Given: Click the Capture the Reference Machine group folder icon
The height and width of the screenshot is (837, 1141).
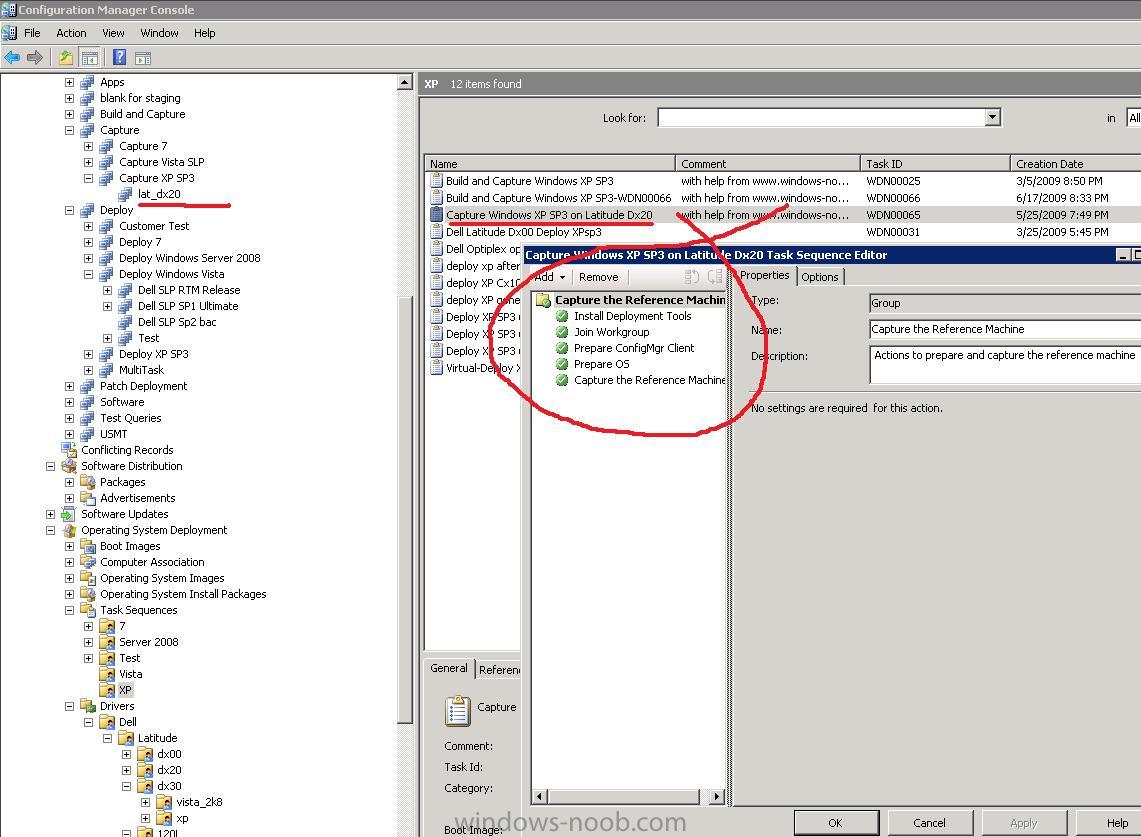Looking at the screenshot, I should tap(543, 300).
